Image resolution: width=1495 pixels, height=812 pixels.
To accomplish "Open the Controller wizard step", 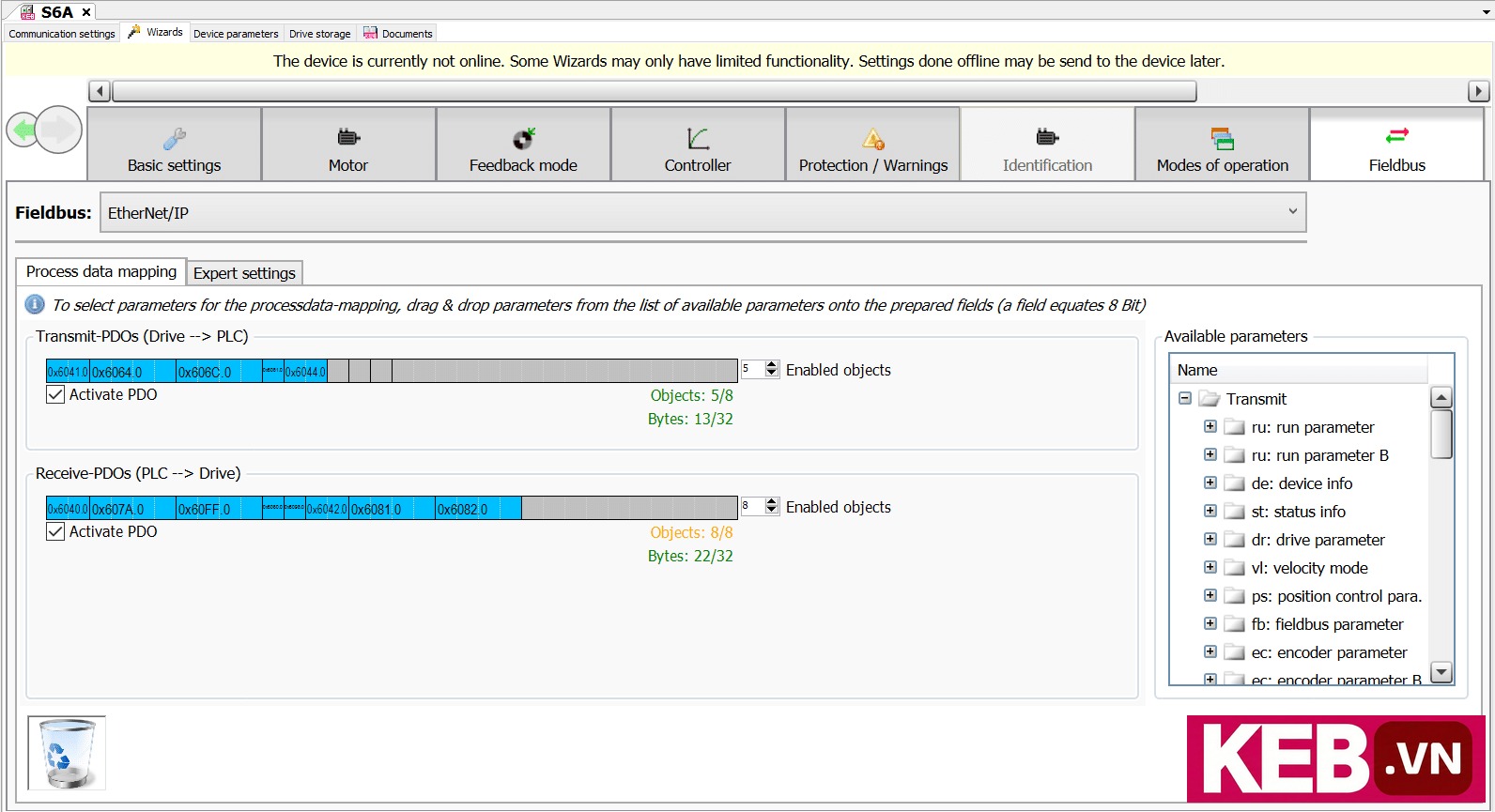I will pos(698,144).
